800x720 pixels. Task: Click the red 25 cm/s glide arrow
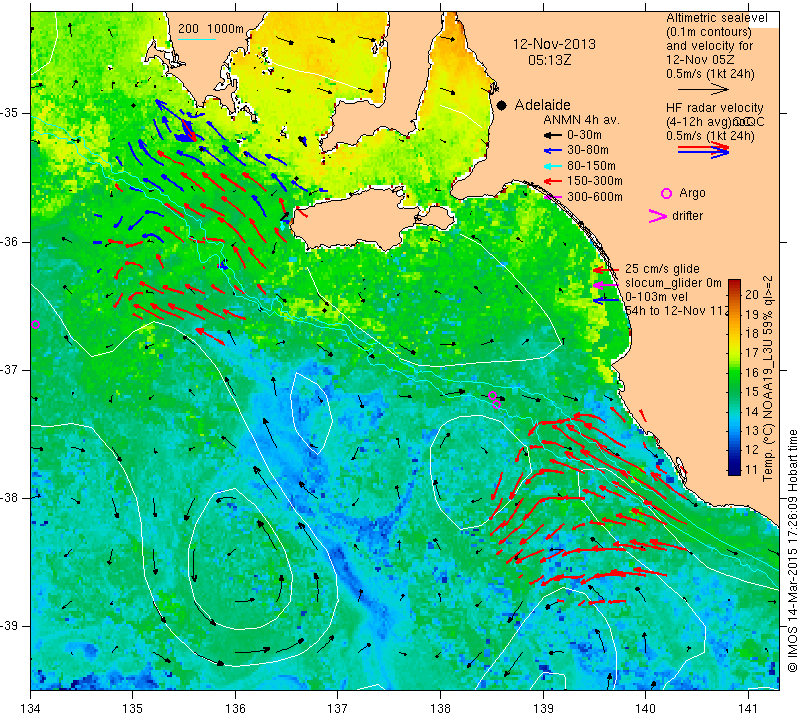606,270
